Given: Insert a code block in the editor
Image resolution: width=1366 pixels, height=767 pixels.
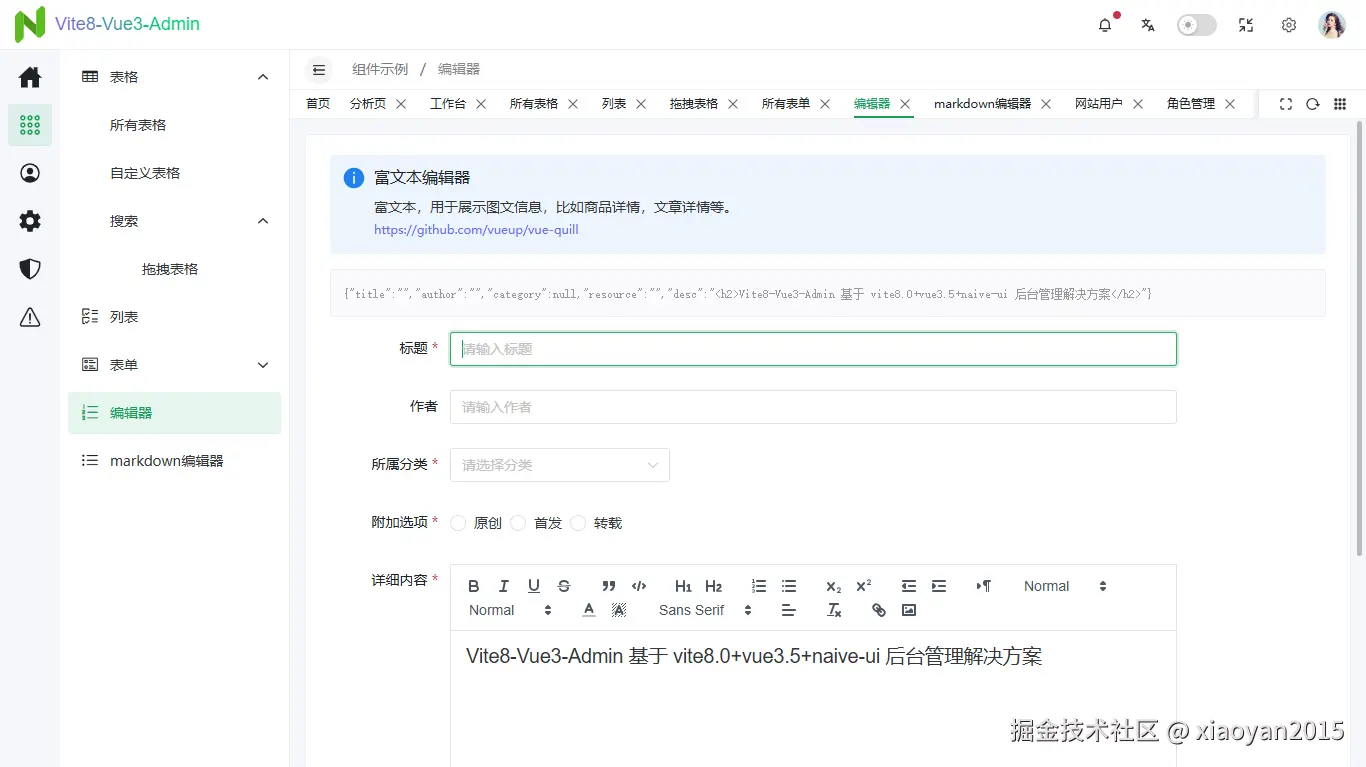Looking at the screenshot, I should pos(639,586).
